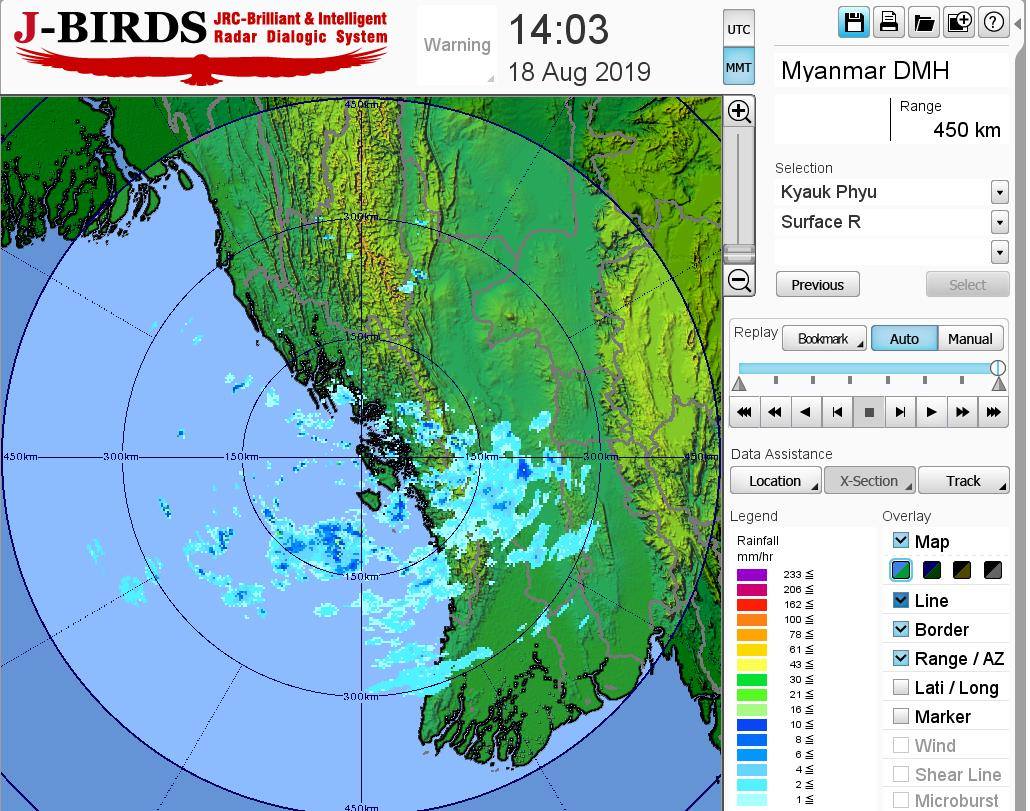Open the X-Section menu
Viewport: 1030px width, 811px height.
(x=869, y=481)
